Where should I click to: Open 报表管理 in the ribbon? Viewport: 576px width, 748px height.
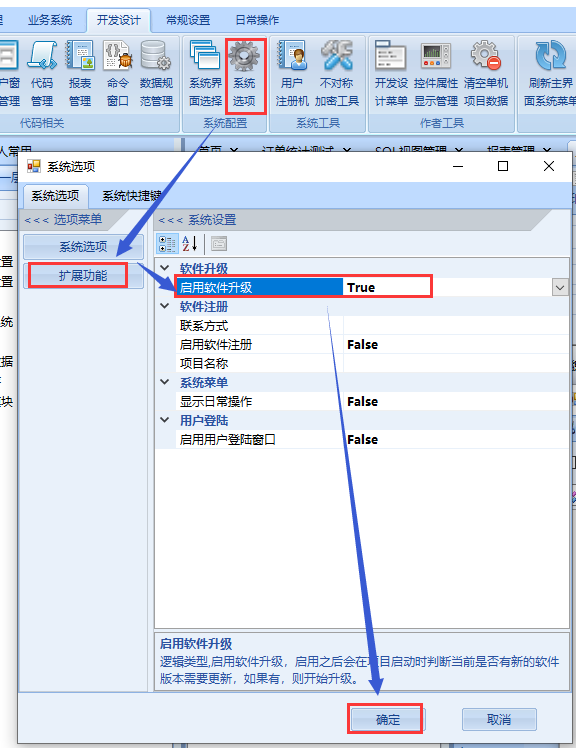pyautogui.click(x=80, y=75)
